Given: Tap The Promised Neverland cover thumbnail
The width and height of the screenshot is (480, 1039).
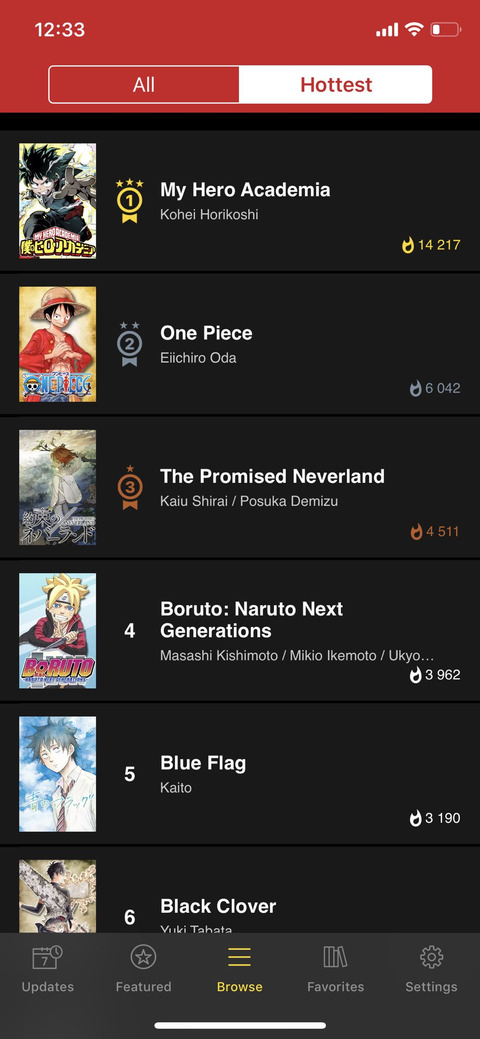Looking at the screenshot, I should coord(58,487).
